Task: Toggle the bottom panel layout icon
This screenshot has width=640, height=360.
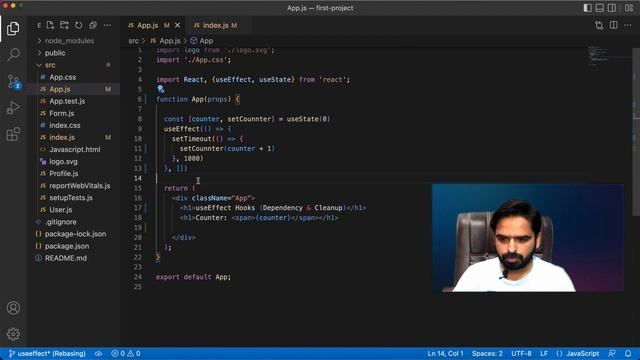Action: pos(600,8)
